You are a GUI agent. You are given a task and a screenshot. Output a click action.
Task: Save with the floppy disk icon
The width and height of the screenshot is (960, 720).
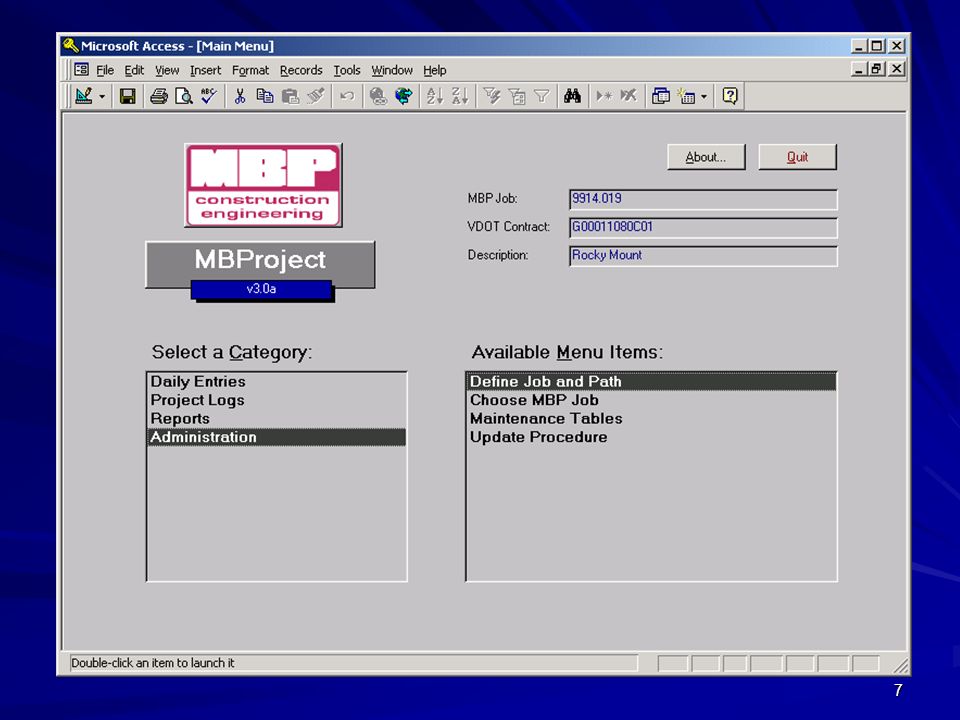tap(127, 96)
